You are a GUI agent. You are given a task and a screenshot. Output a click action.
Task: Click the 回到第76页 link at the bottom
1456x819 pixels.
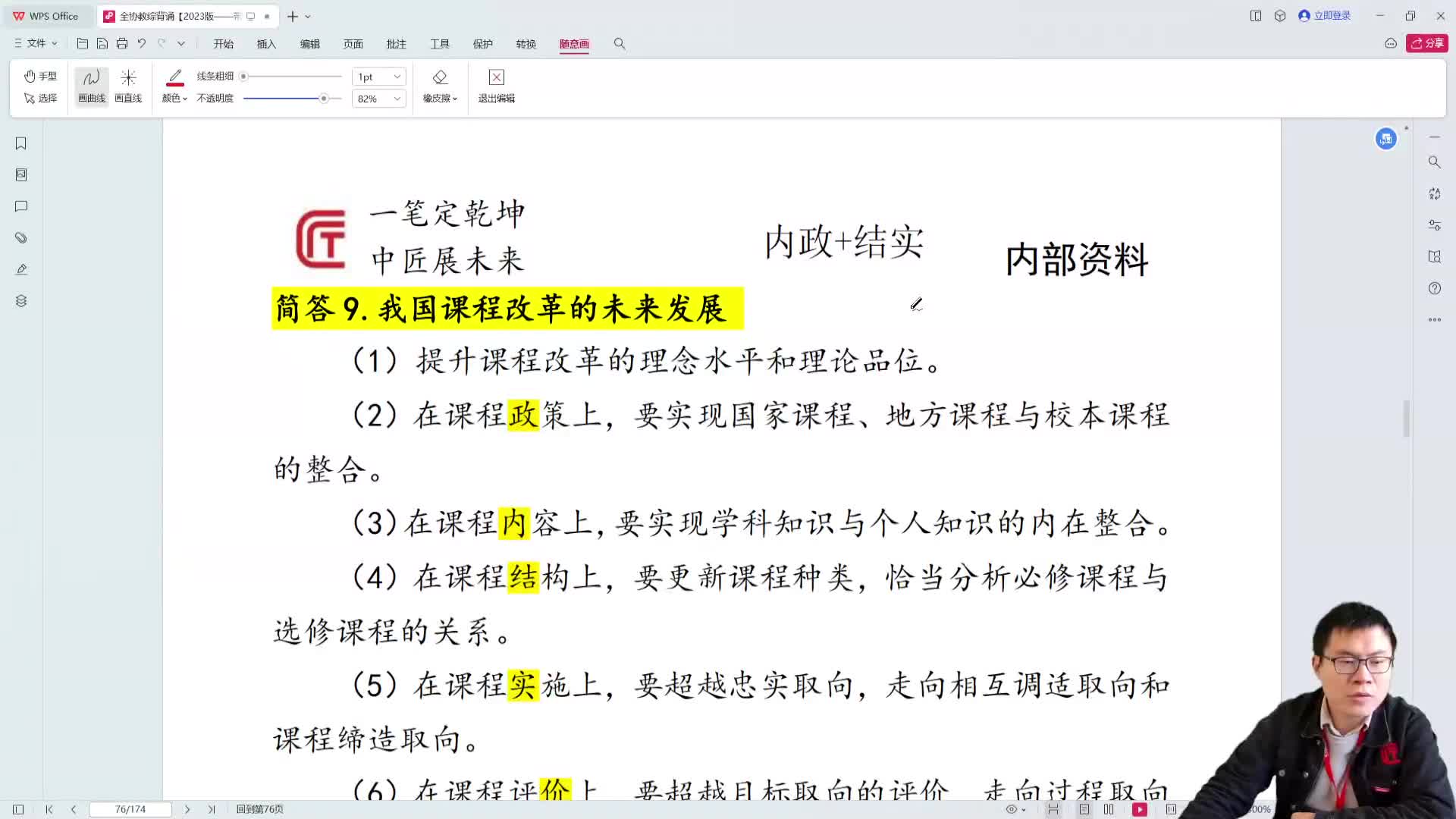259,809
